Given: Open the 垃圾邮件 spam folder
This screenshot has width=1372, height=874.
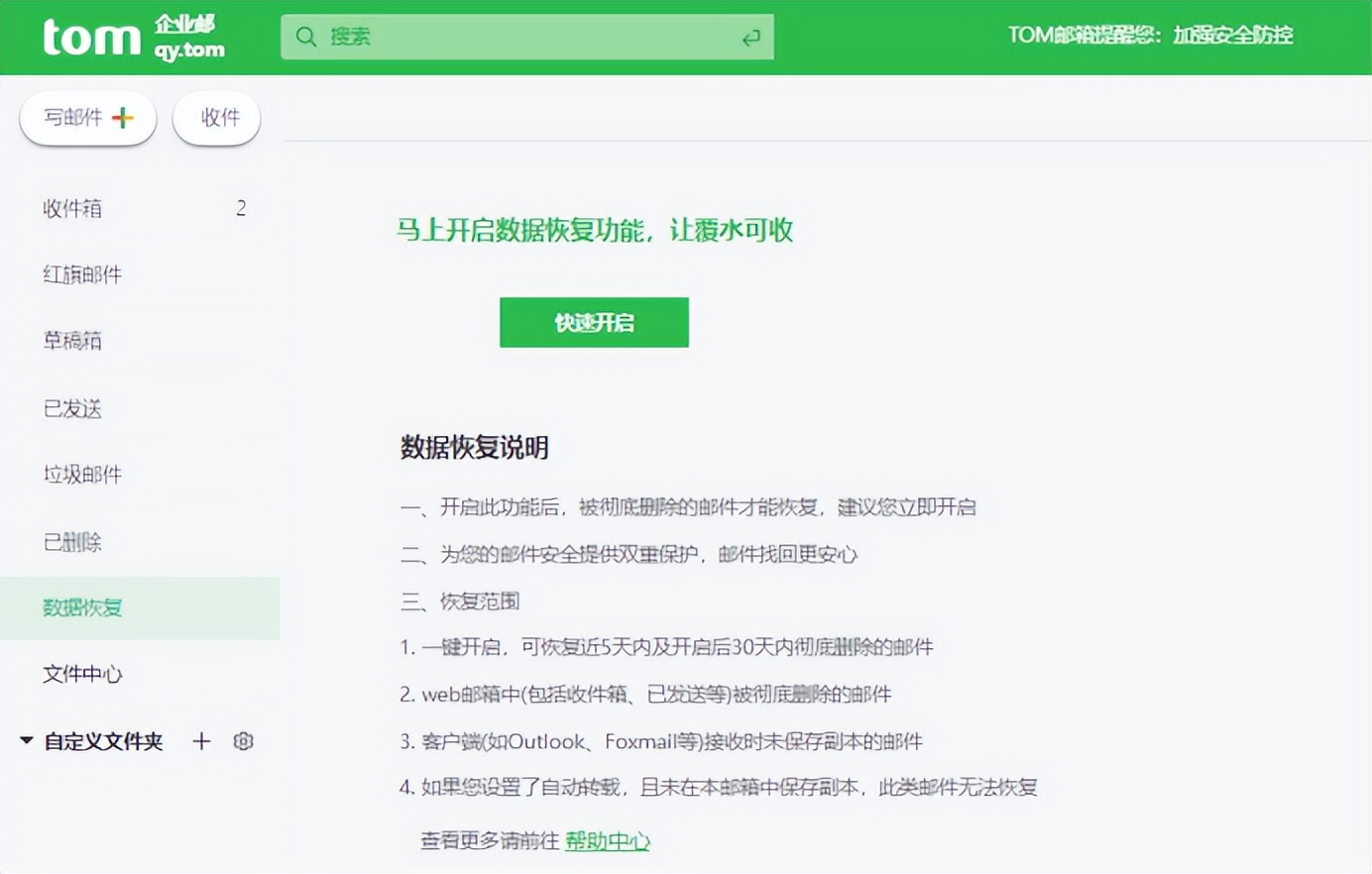Looking at the screenshot, I should pos(82,475).
